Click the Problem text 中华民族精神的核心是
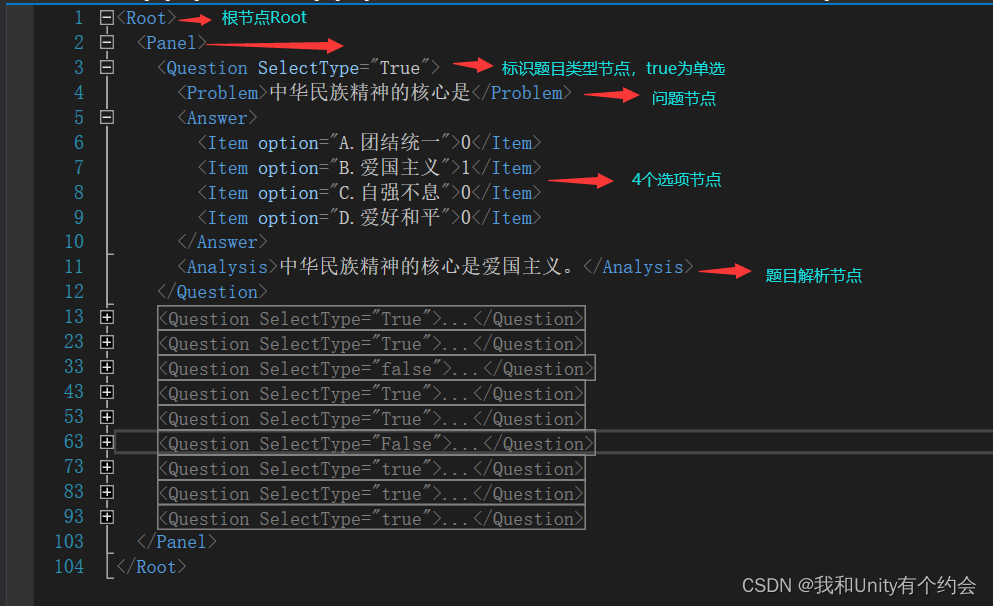This screenshot has height=606, width=993. (370, 92)
